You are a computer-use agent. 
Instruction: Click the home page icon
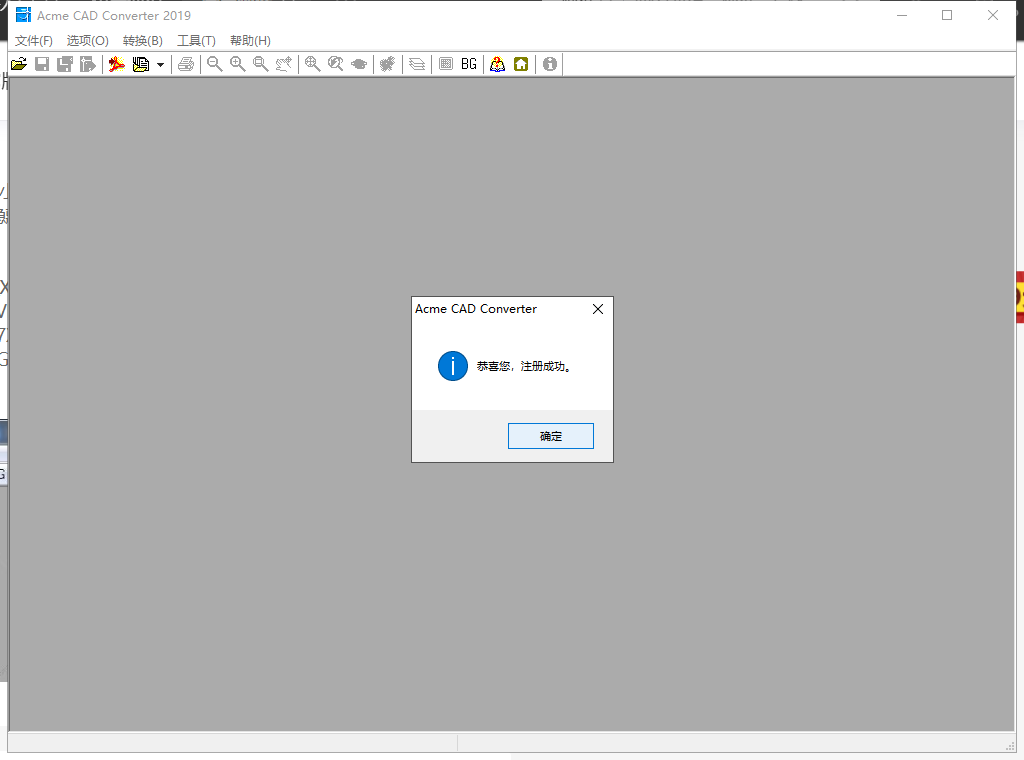coord(521,64)
